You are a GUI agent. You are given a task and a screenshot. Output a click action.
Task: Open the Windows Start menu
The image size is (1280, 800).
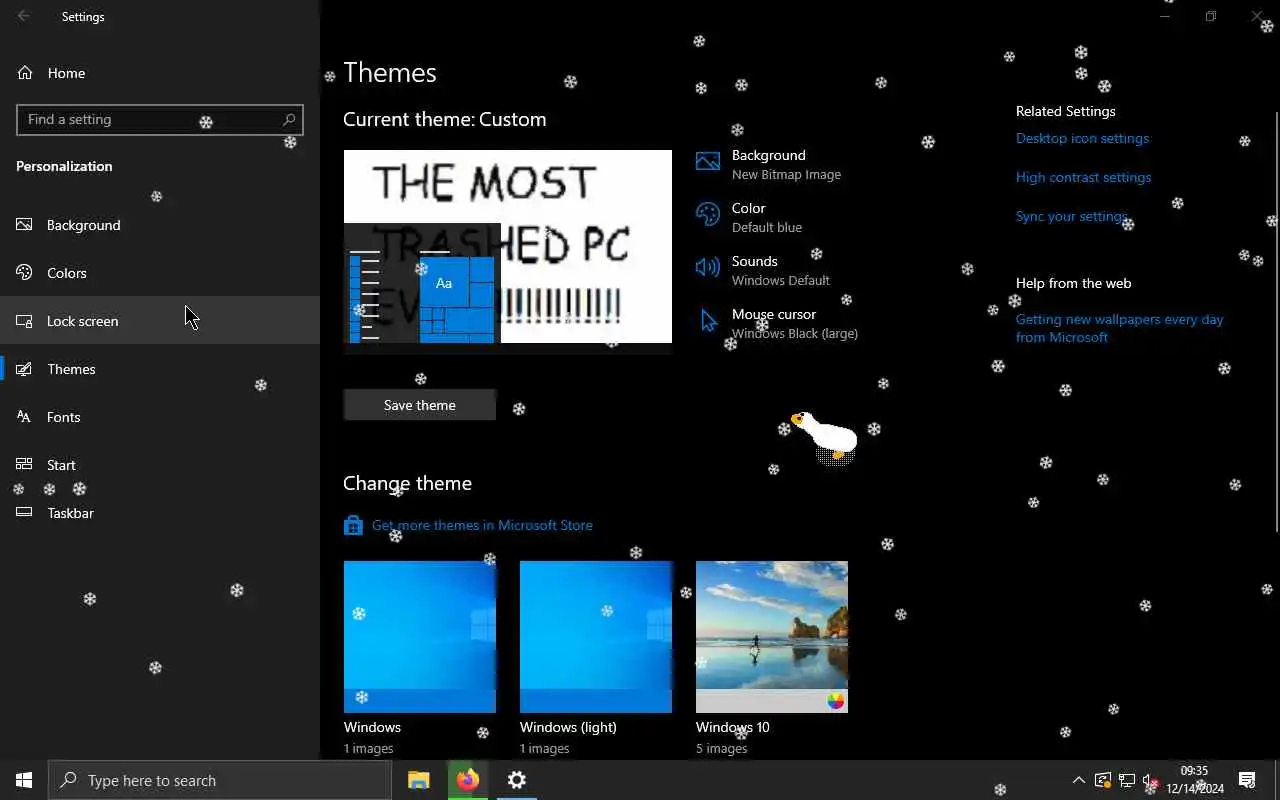[24, 780]
